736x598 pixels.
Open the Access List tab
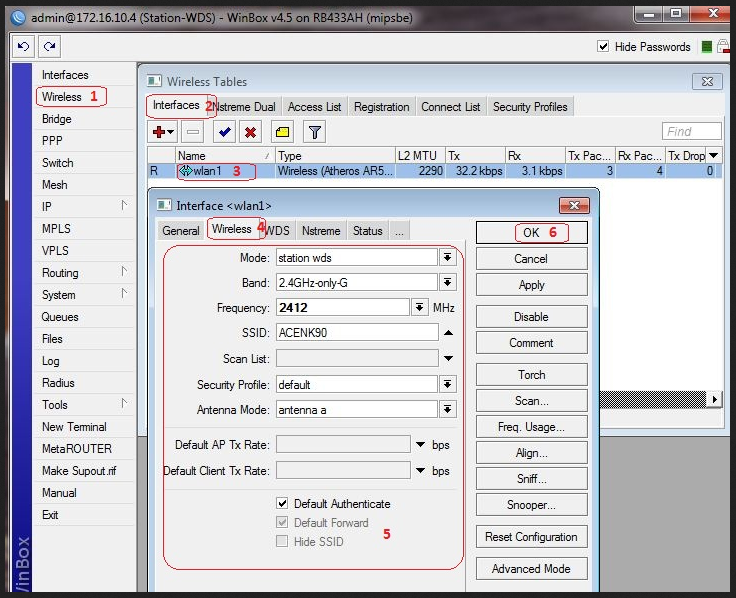tap(314, 107)
